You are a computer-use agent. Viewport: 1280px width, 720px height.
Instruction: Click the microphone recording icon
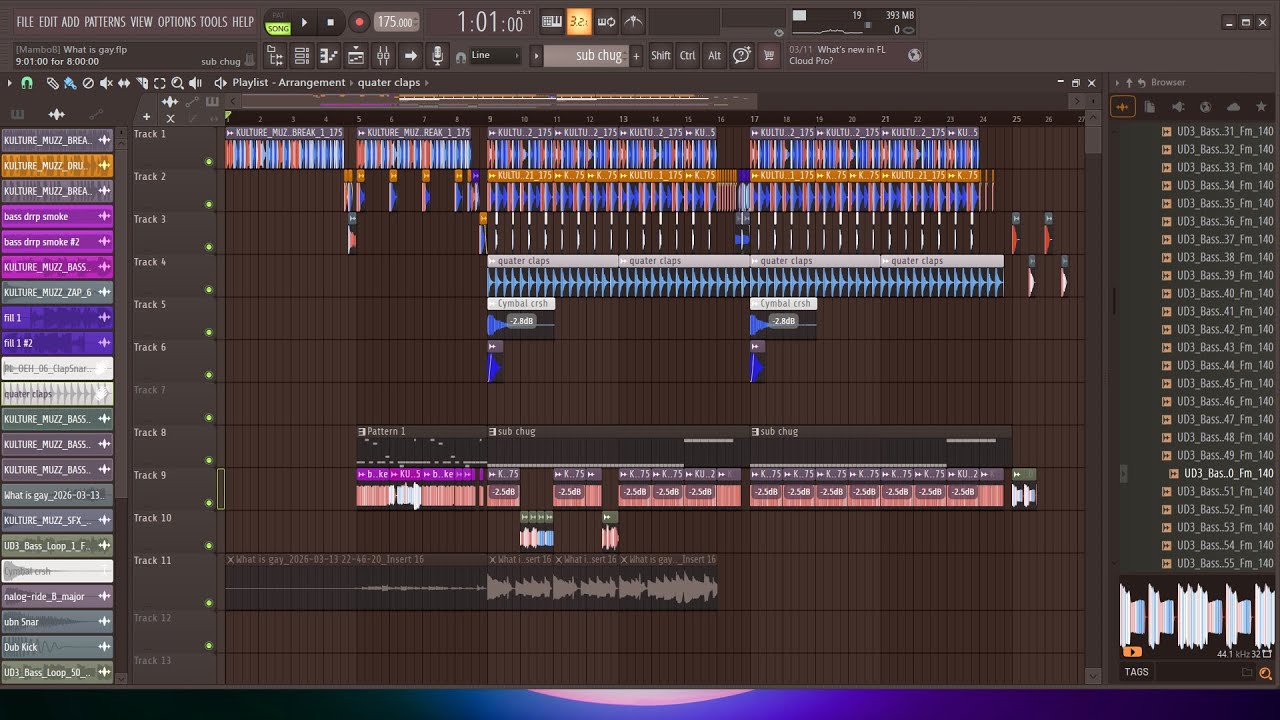437,56
